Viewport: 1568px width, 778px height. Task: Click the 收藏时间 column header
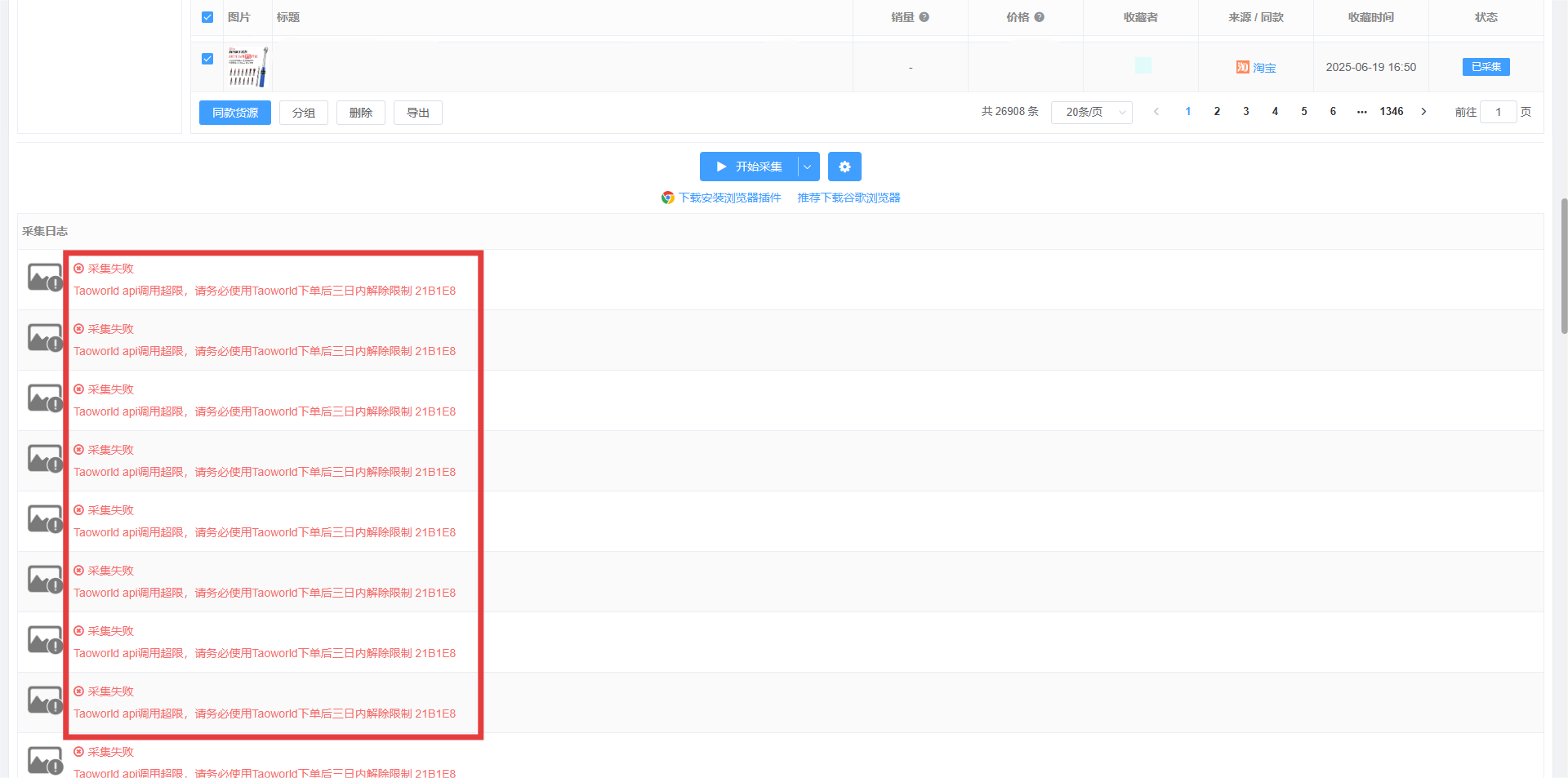click(1371, 17)
